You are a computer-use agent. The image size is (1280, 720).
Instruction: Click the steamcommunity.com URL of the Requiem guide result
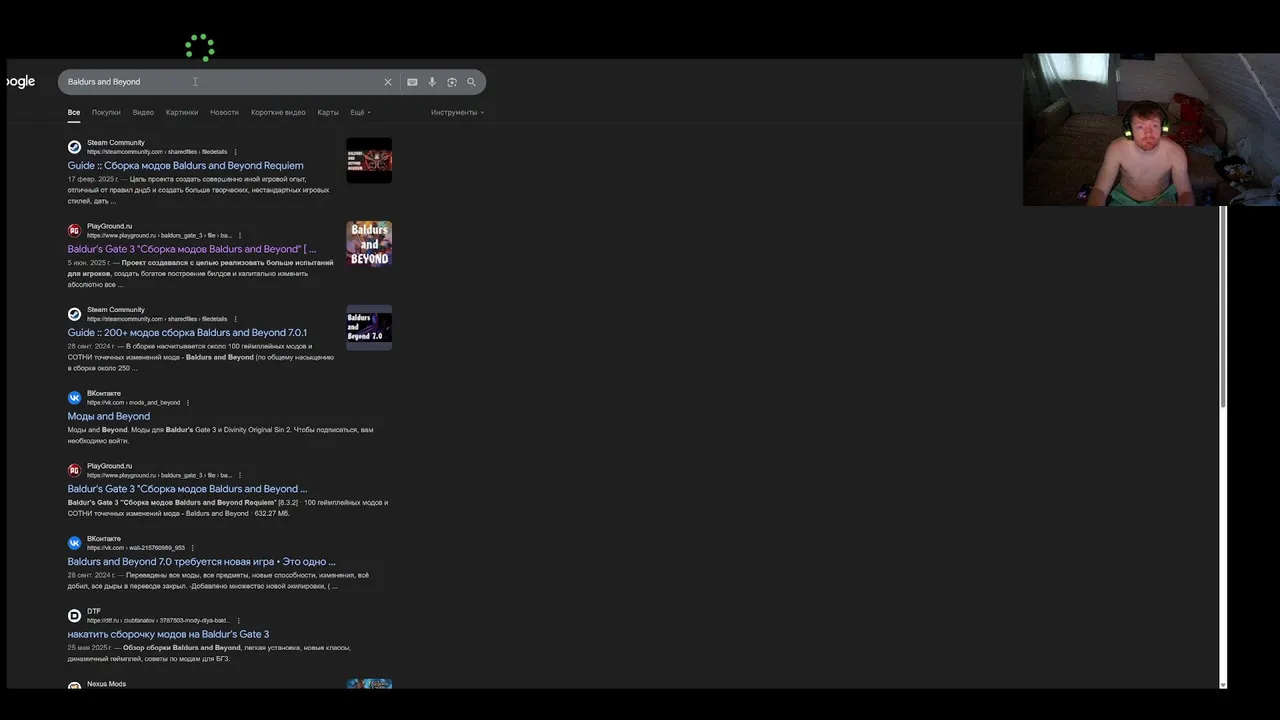[x=157, y=152]
